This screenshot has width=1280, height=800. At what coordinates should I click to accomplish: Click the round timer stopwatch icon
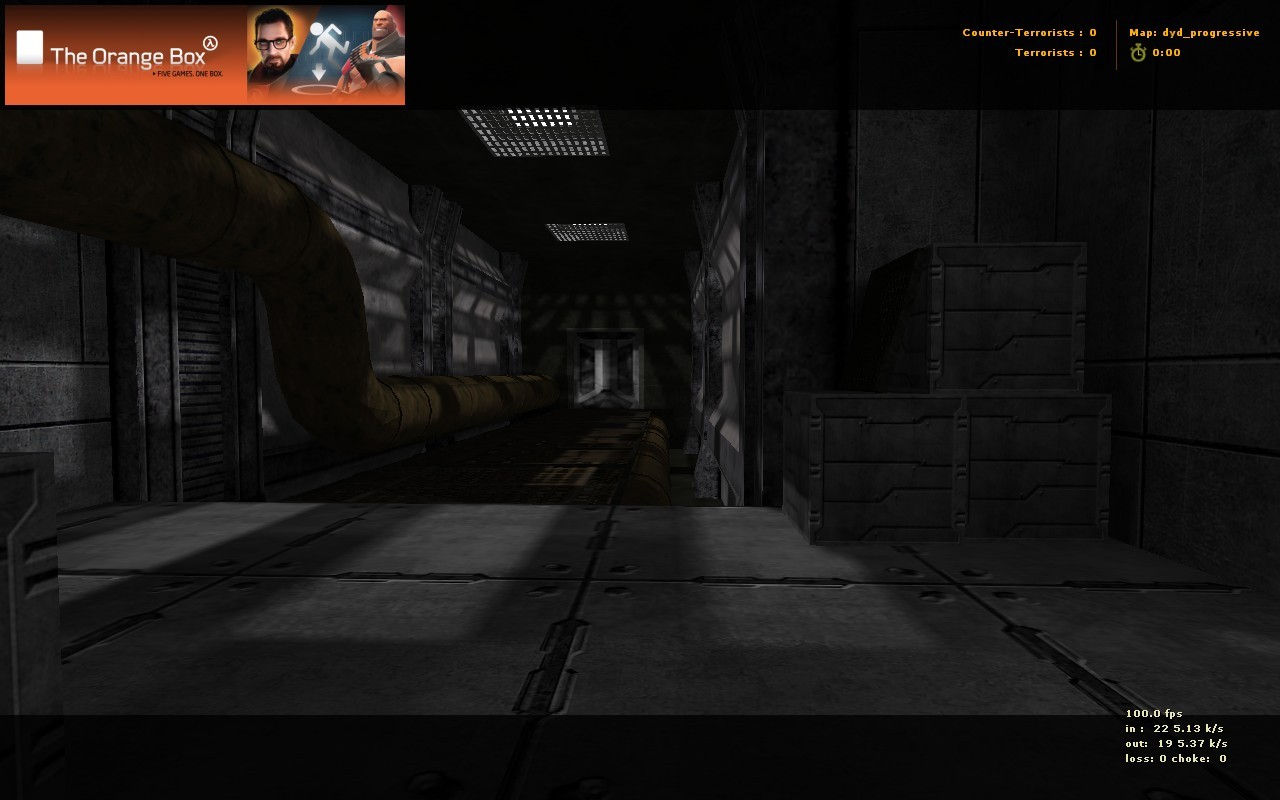(x=1138, y=53)
